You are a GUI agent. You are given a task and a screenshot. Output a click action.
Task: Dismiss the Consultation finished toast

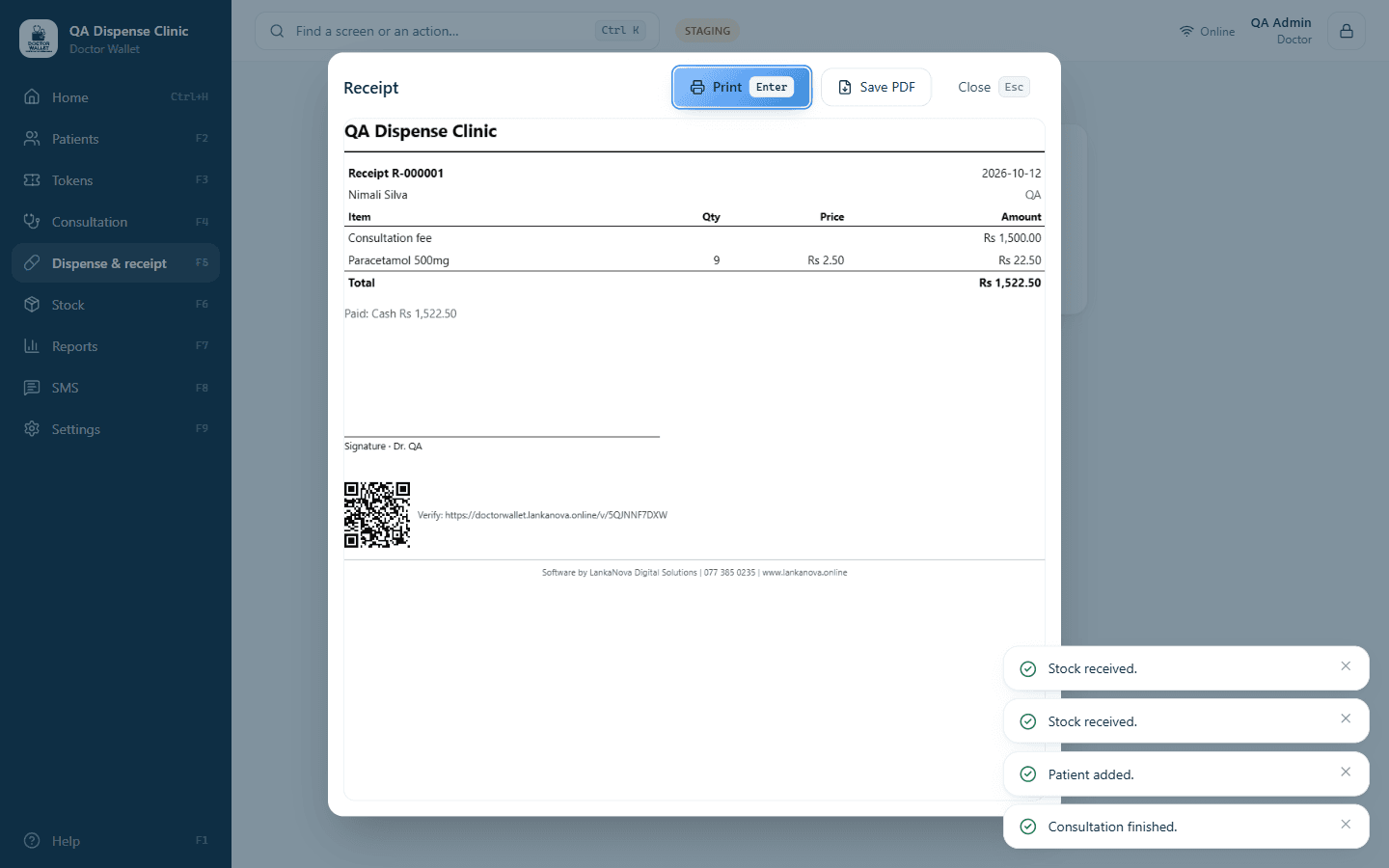coord(1346,825)
